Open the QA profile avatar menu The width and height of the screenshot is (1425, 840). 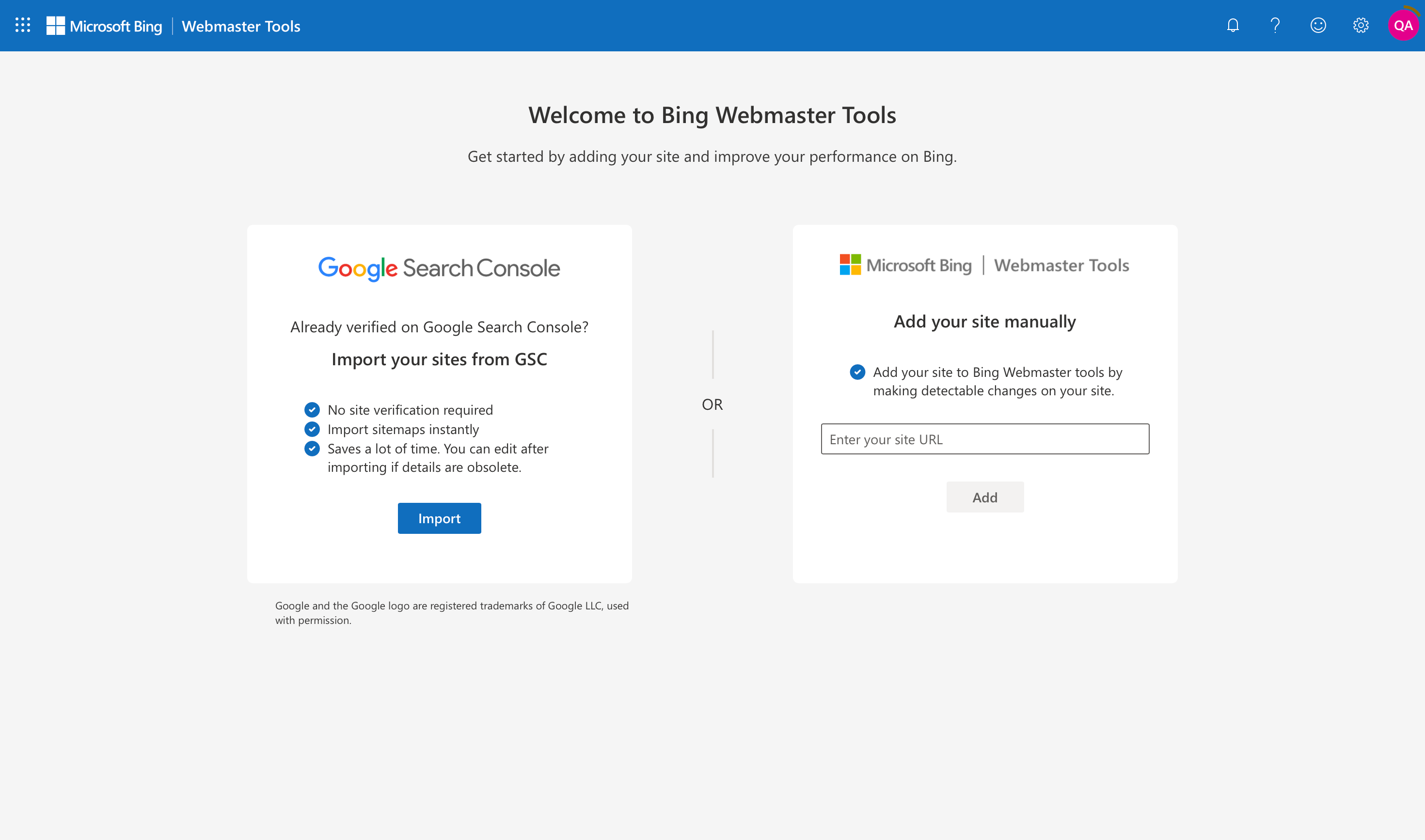1404,25
